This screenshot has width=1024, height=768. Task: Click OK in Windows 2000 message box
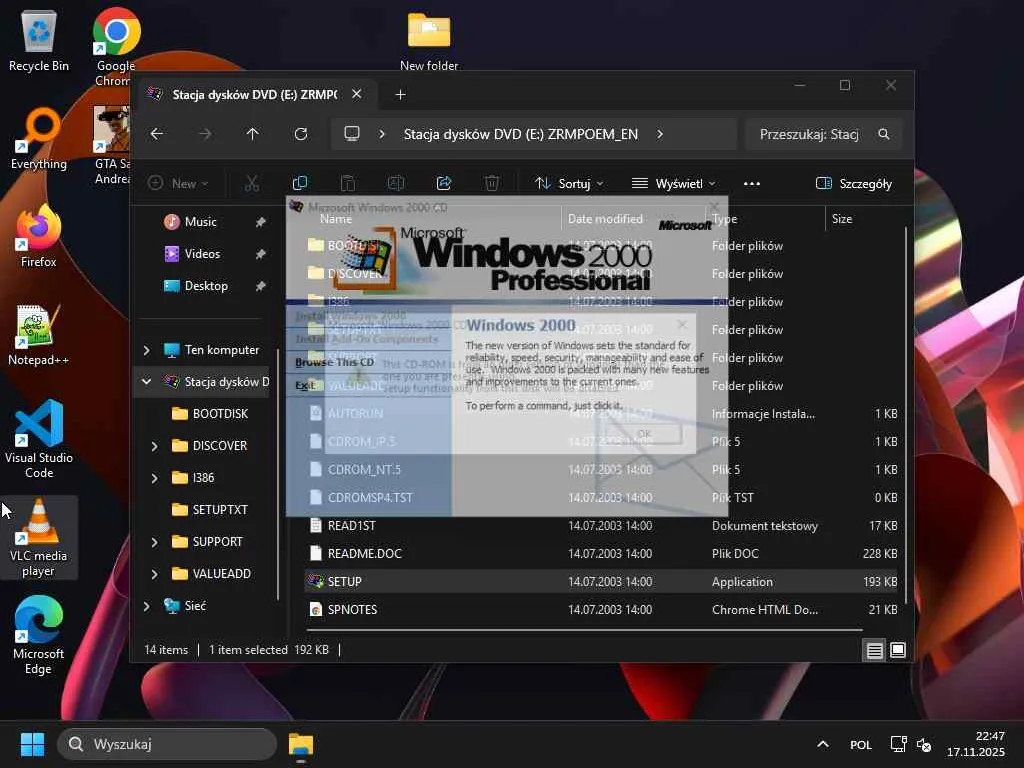[644, 434]
